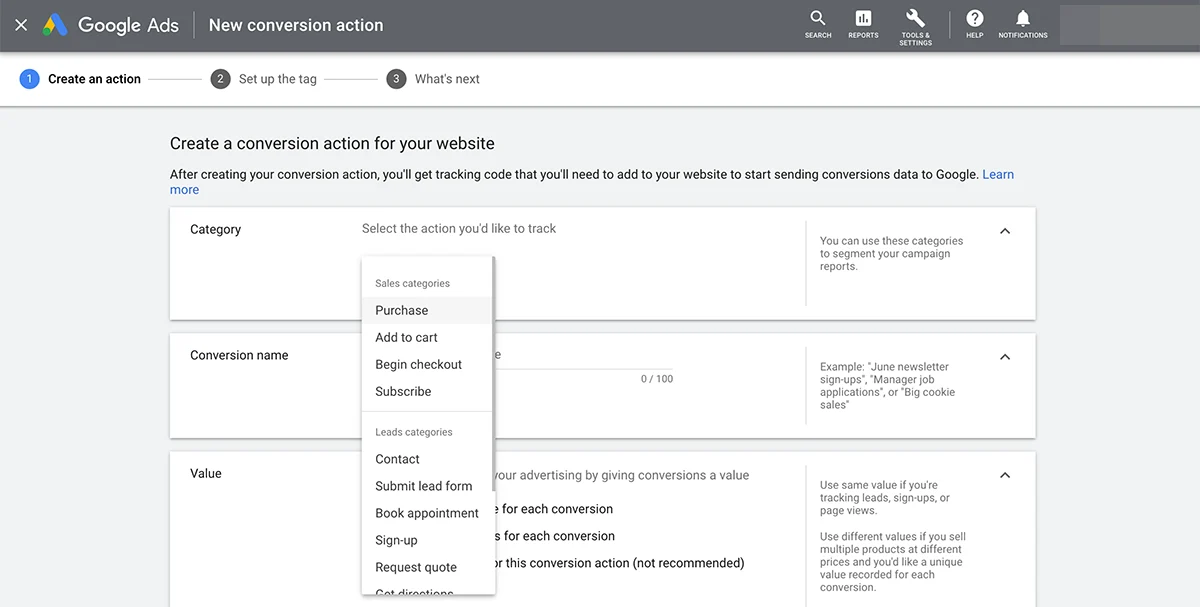Open the Search tool in header
This screenshot has height=607, width=1200.
[x=818, y=24]
